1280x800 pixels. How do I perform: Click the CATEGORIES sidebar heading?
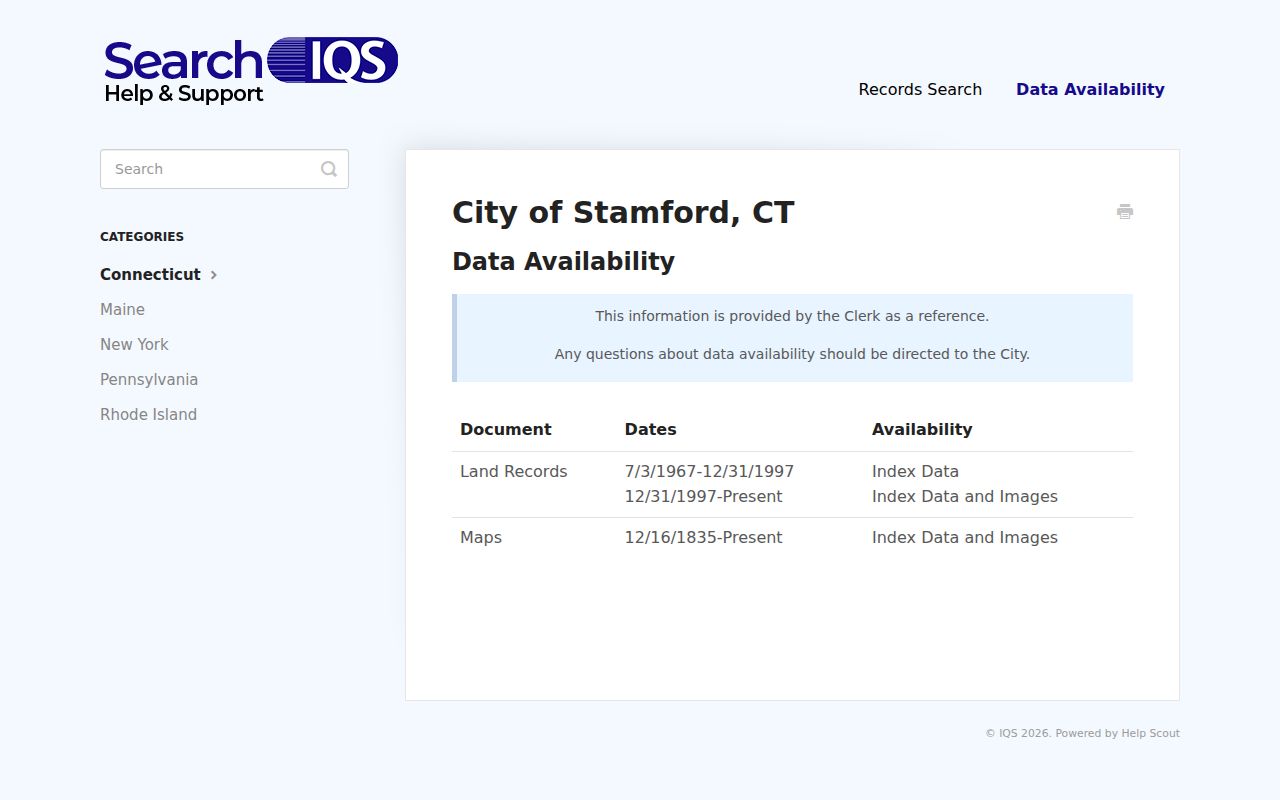pos(142,237)
